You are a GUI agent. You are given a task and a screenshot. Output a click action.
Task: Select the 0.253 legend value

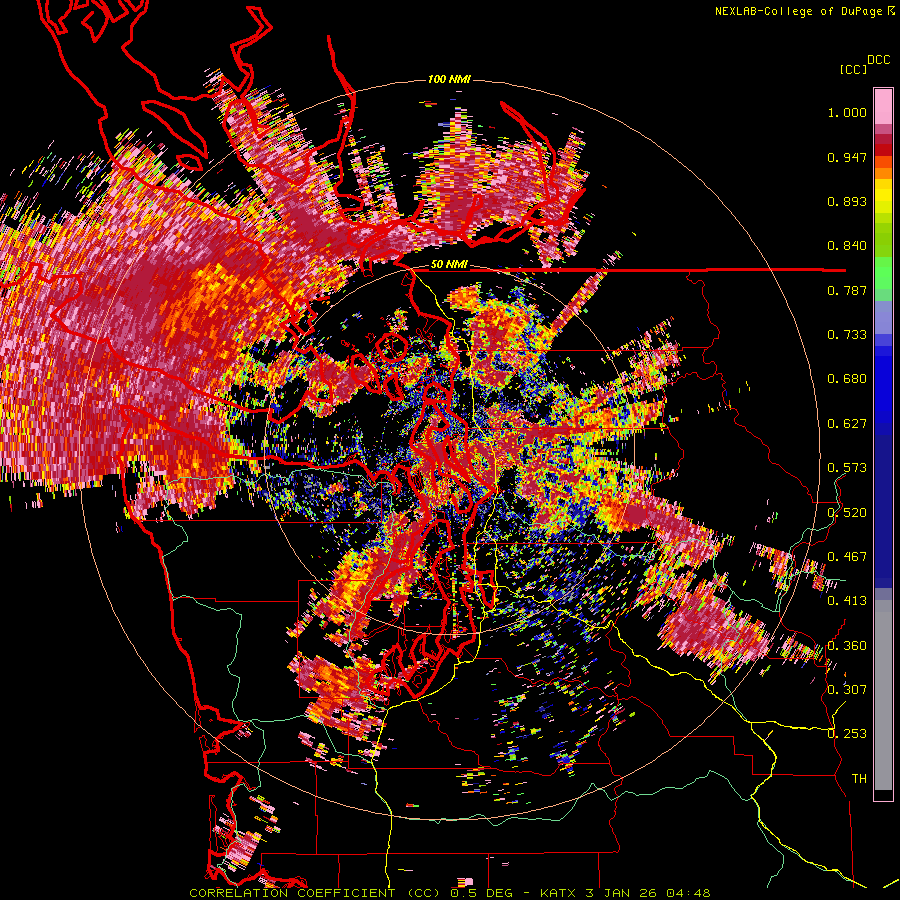tap(847, 734)
